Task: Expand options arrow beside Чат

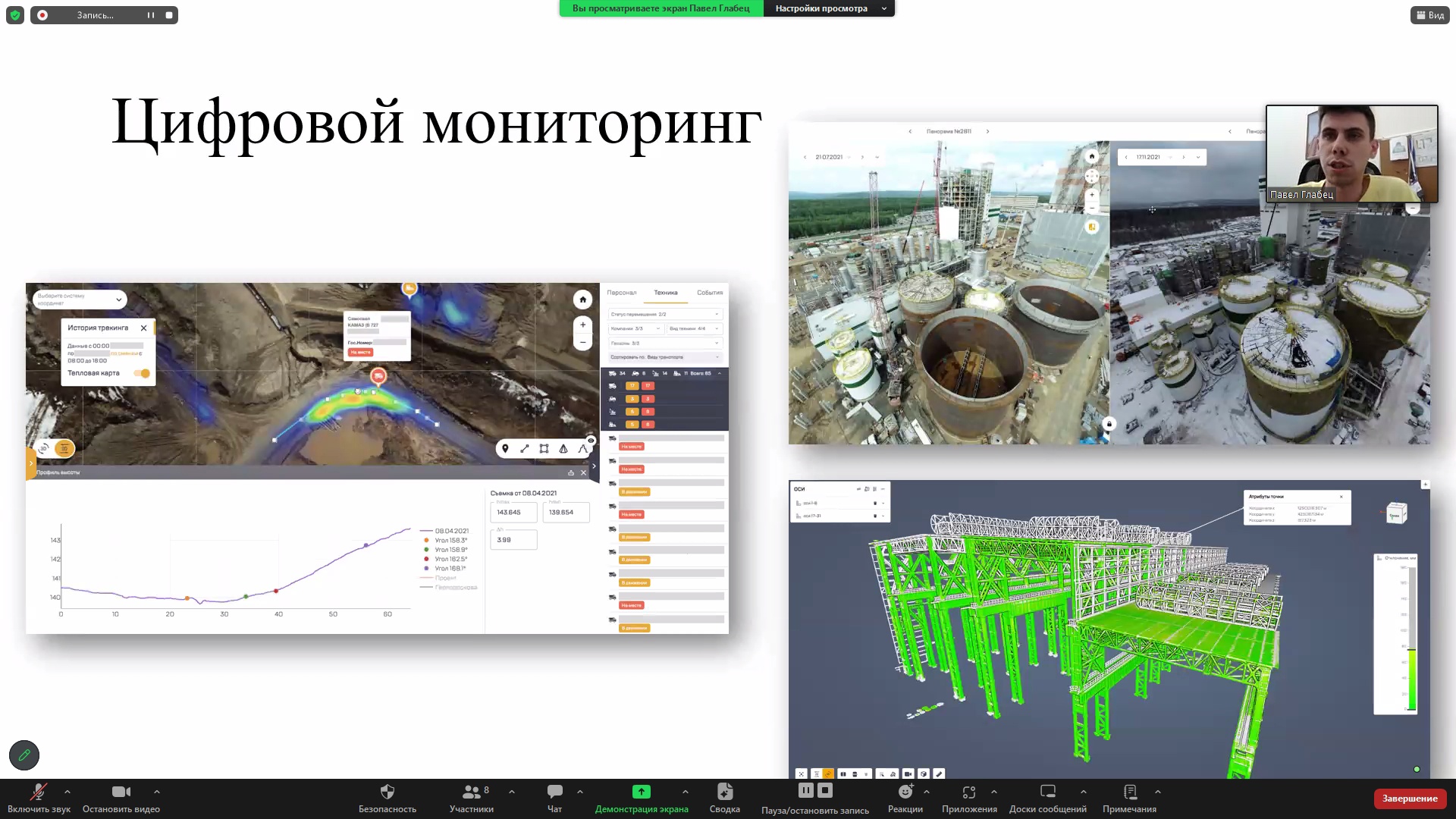Action: pos(580,792)
